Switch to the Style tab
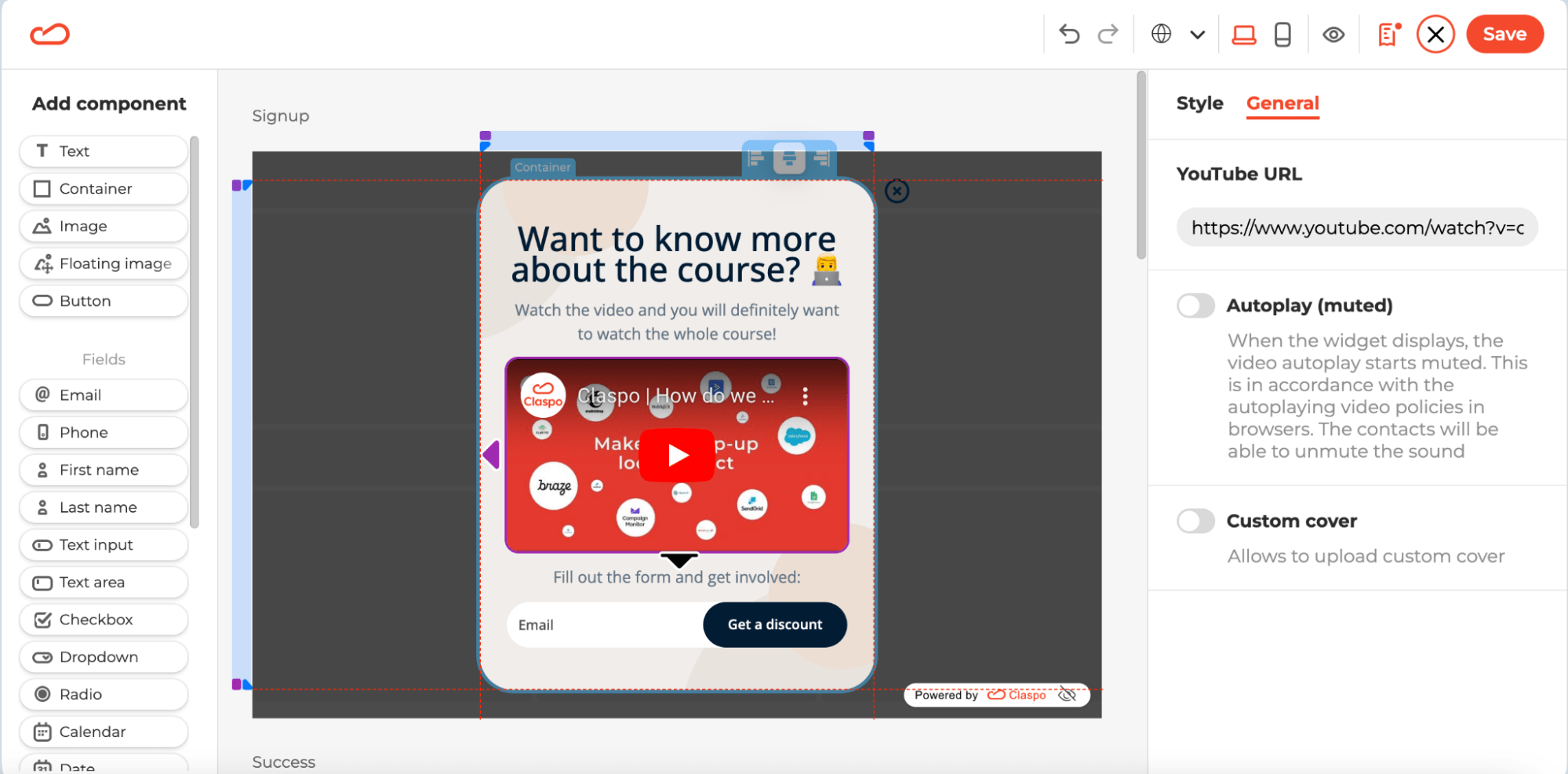This screenshot has height=774, width=1568. pyautogui.click(x=1199, y=103)
